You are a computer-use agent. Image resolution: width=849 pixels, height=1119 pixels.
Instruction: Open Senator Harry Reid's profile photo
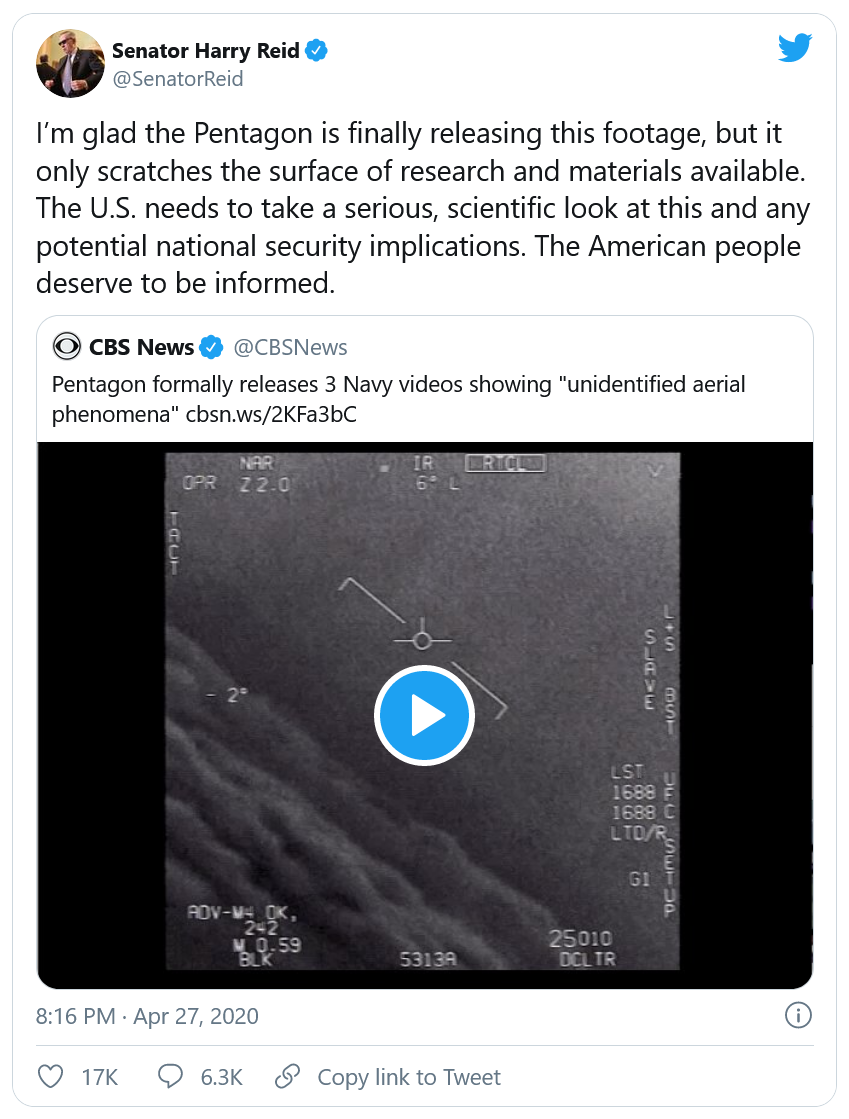70,64
